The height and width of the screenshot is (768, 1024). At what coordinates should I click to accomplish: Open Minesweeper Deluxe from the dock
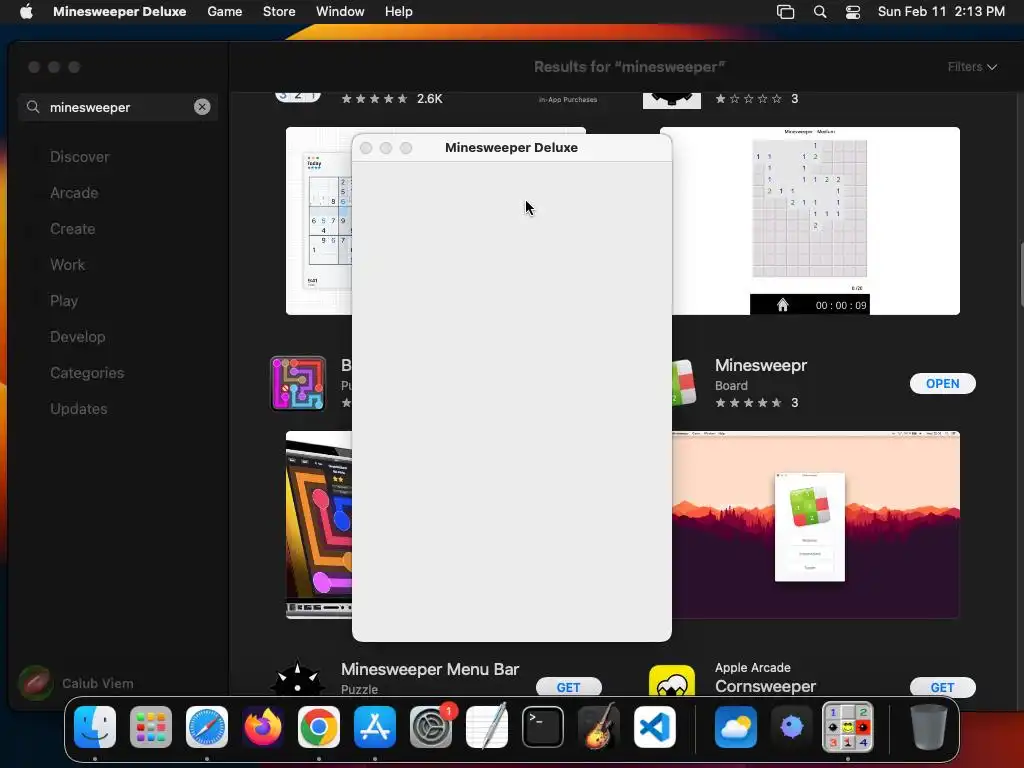coord(848,727)
